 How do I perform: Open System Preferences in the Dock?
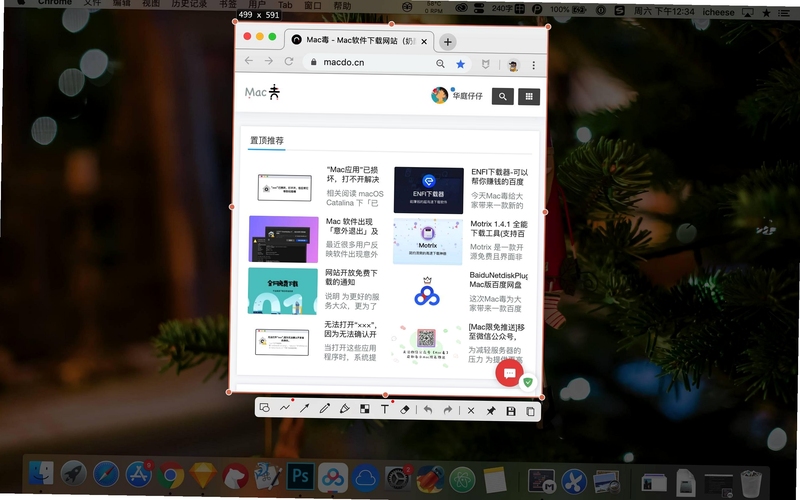pyautogui.click(x=397, y=478)
